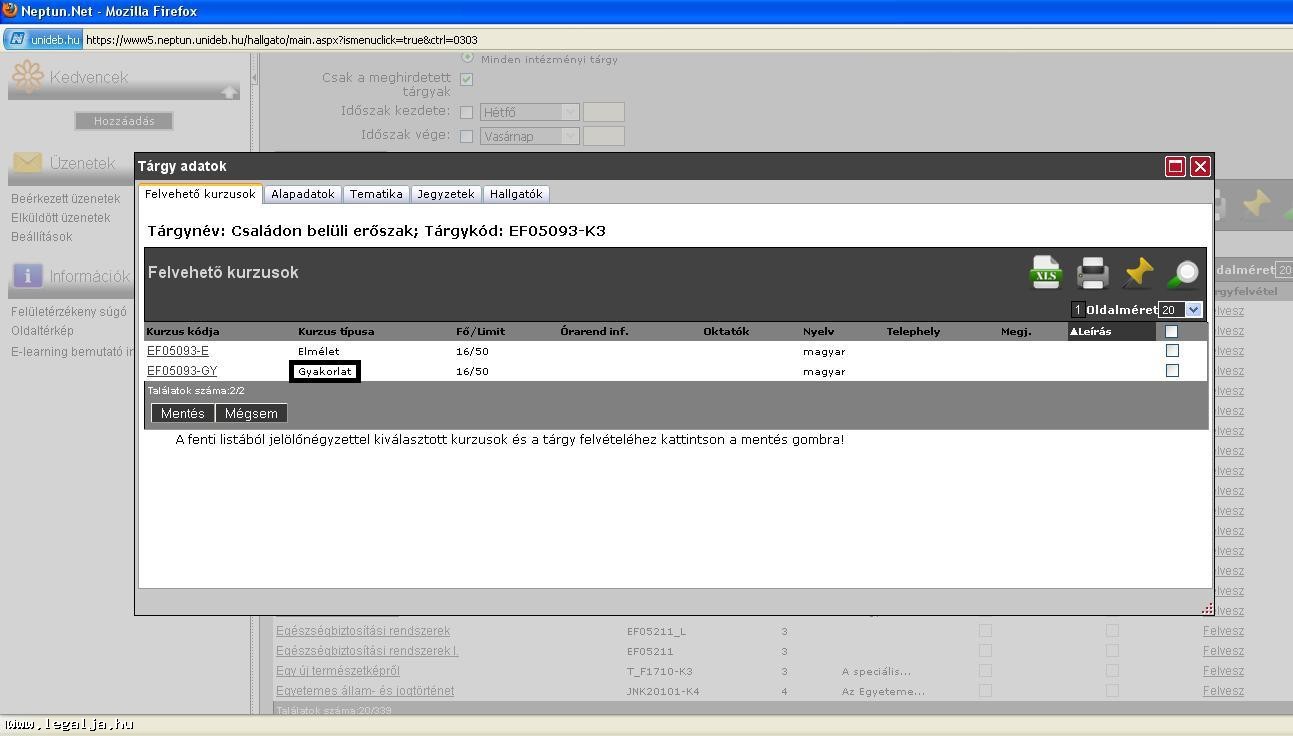
Task: Open course link EF05093-E
Action: (178, 351)
